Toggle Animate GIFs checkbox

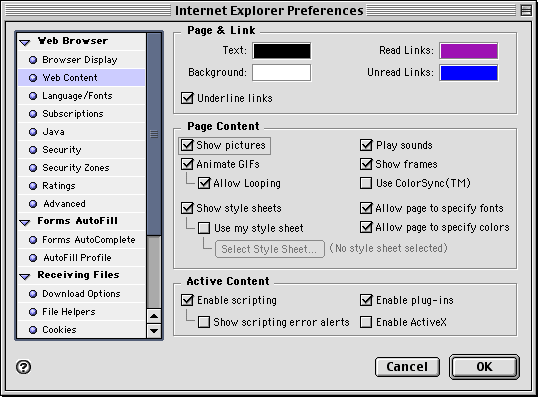[x=187, y=164]
